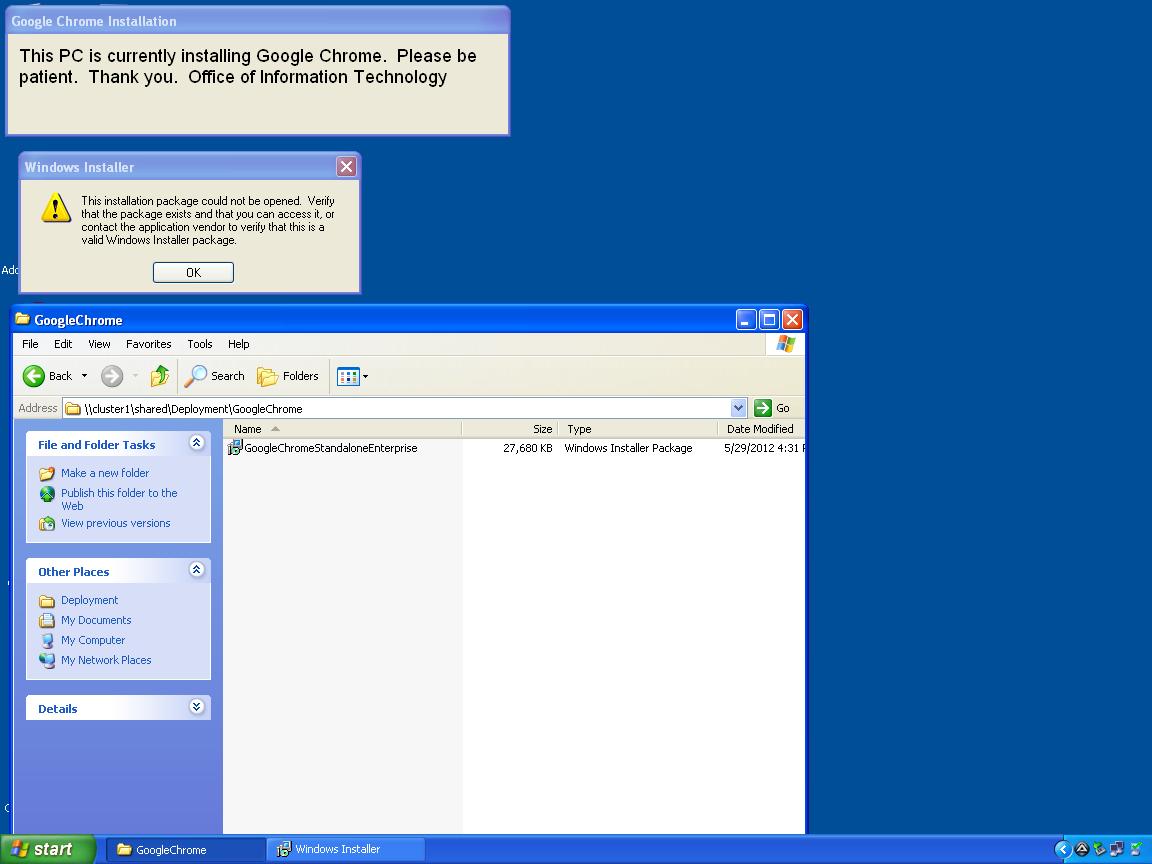Open My Computer from Other Places

93,640
